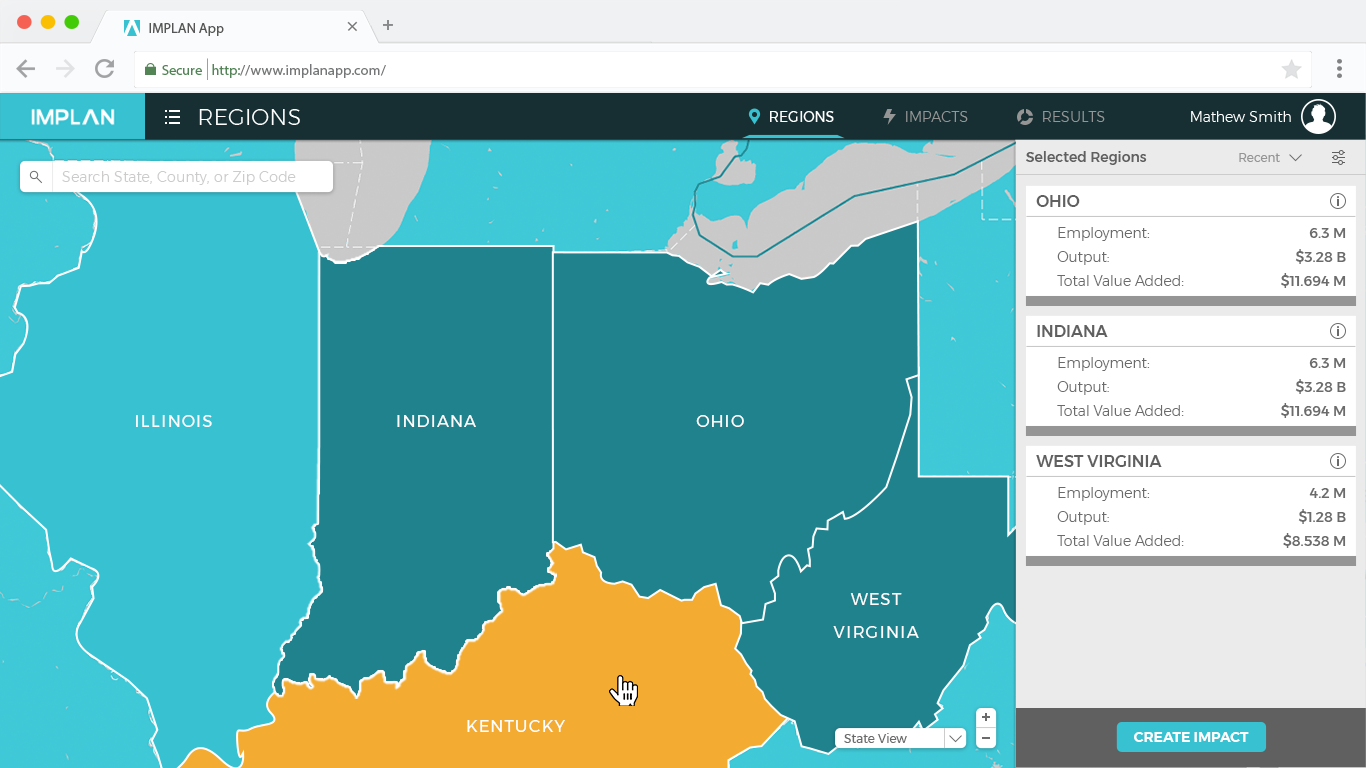Click Ohio Employment value 6.3 M
Image resolution: width=1366 pixels, height=768 pixels.
[1327, 233]
